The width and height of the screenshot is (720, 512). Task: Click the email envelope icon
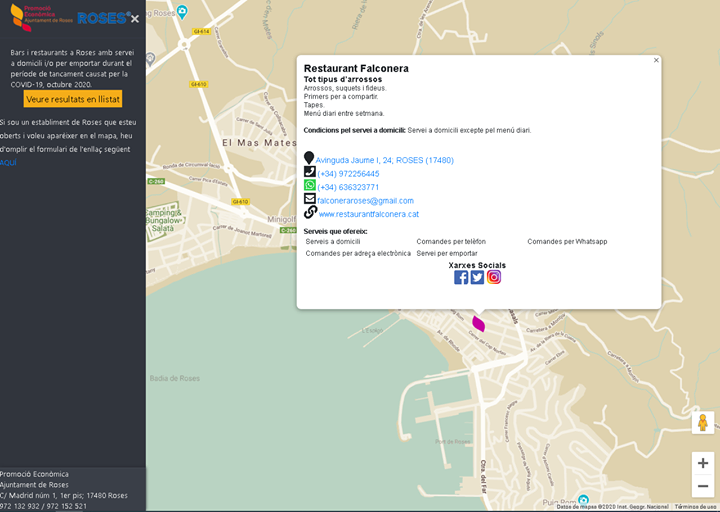pyautogui.click(x=310, y=199)
